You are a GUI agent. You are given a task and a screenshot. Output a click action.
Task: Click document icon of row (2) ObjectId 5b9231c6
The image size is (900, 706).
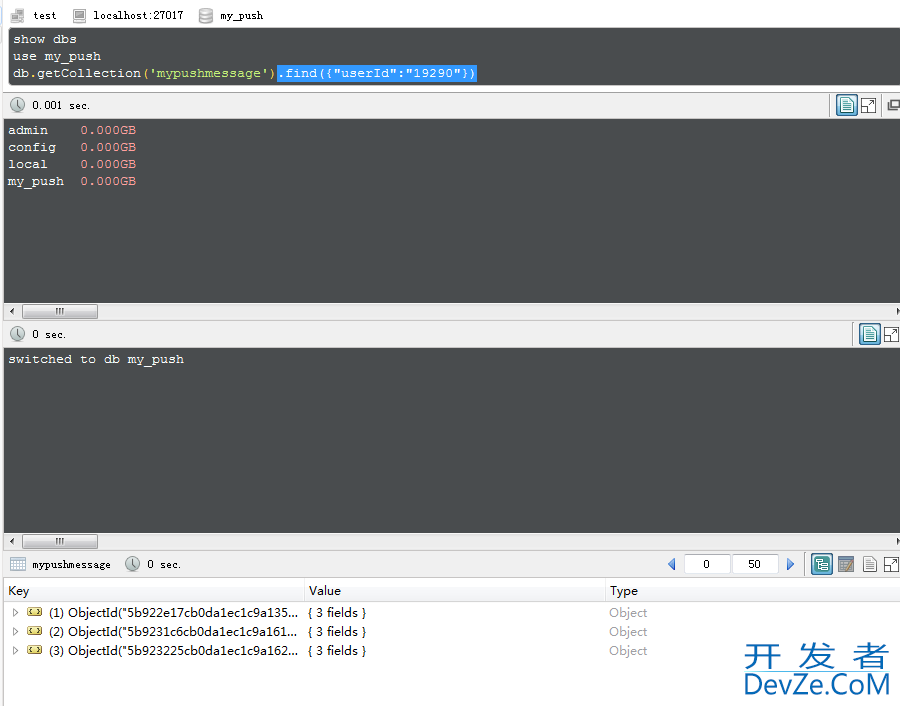(x=35, y=631)
